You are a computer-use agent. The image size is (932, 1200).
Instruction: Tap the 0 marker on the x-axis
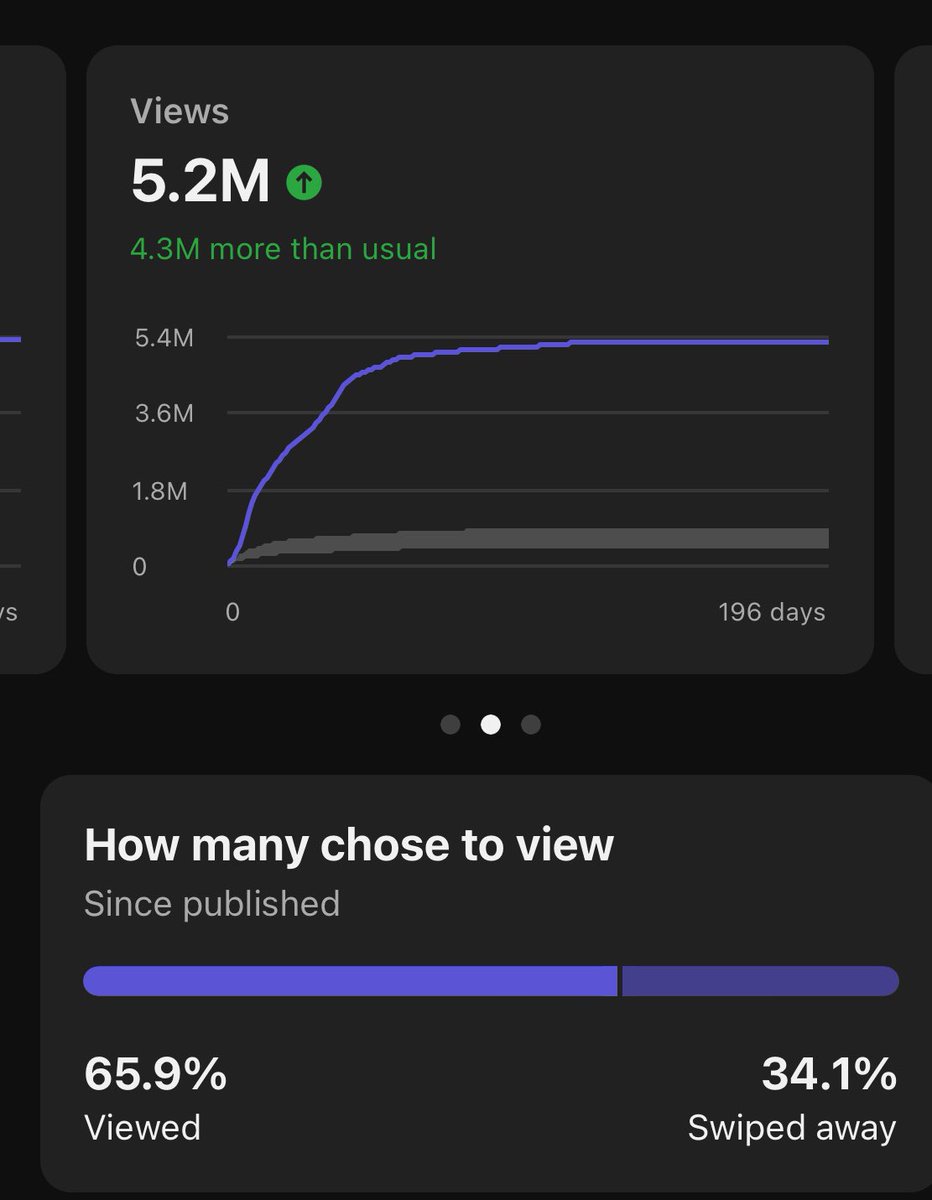233,611
